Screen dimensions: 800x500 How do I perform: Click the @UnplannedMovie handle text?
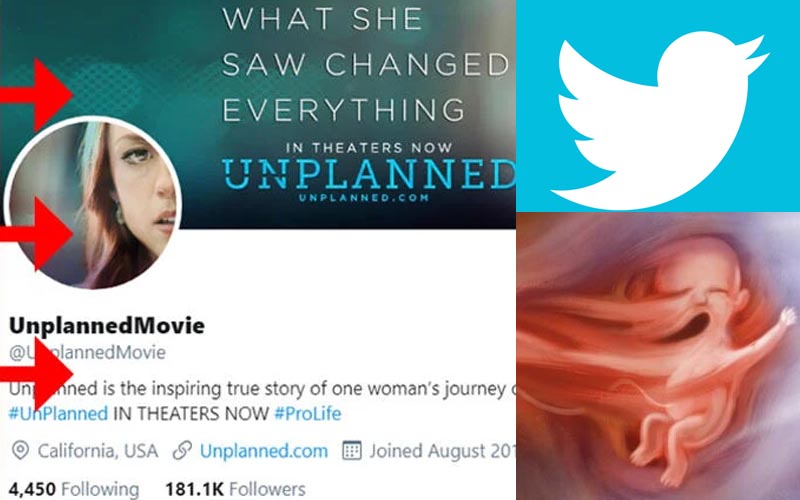(87, 352)
